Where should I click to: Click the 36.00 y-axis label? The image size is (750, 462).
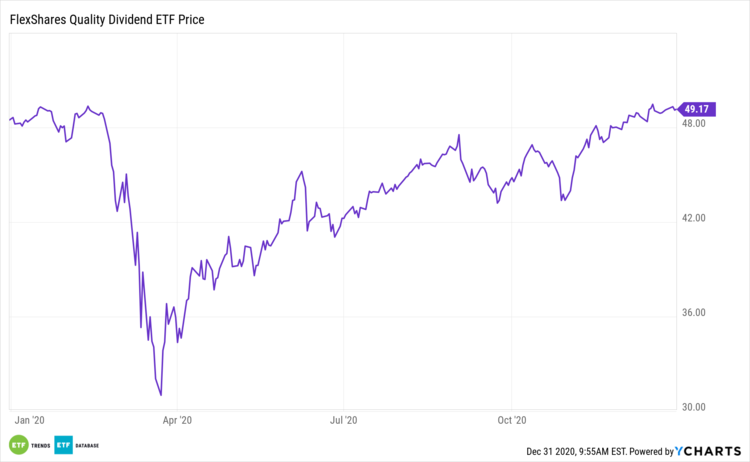coord(694,313)
